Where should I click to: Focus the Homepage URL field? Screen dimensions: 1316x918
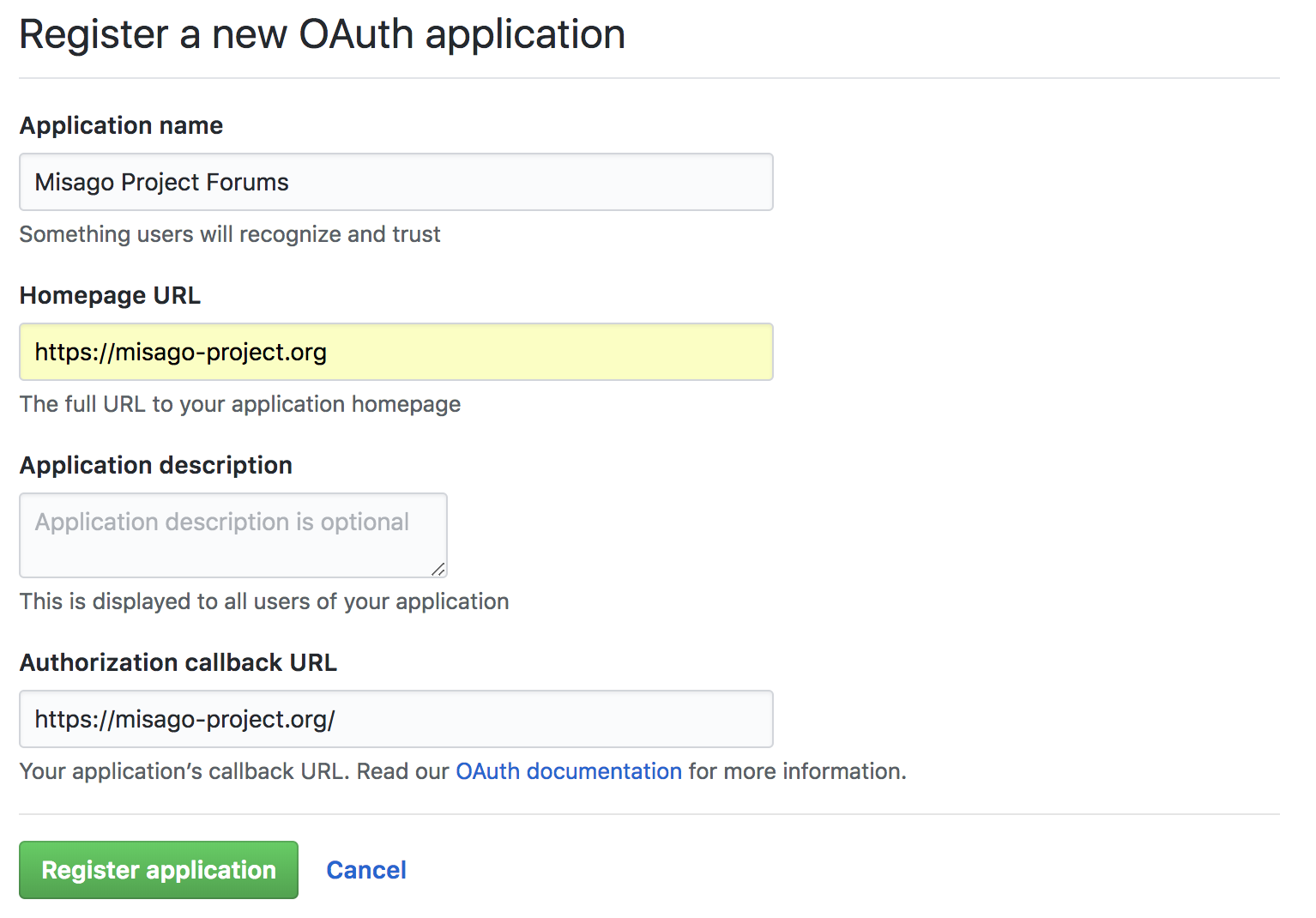click(x=396, y=352)
